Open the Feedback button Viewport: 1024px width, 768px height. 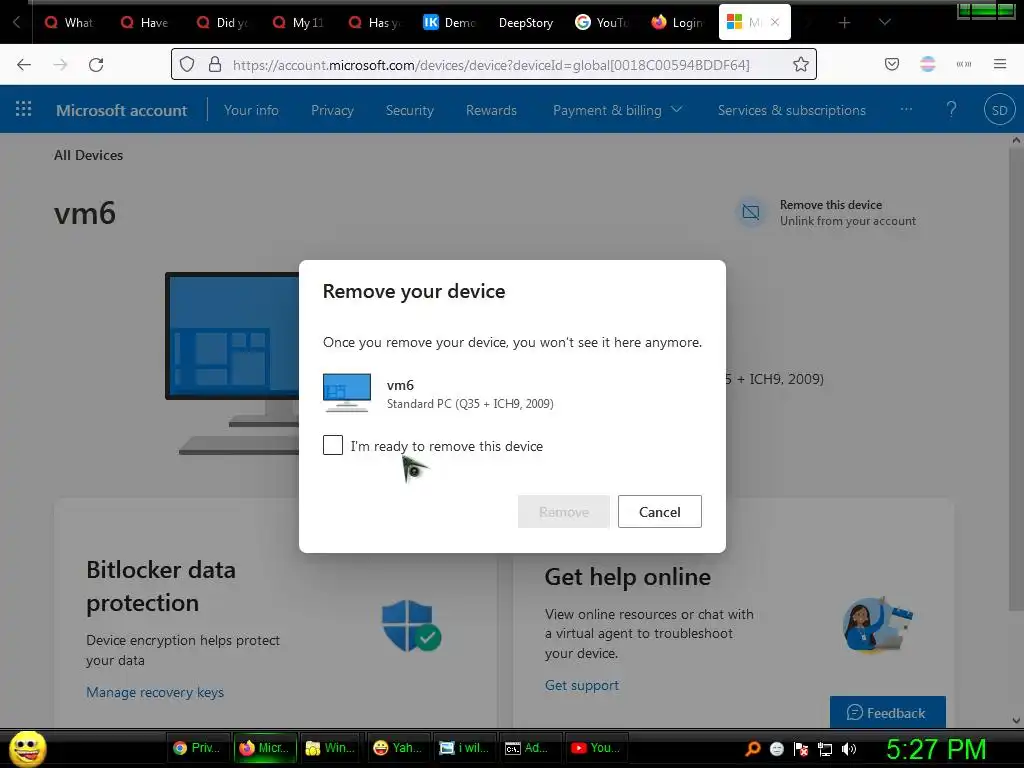click(887, 712)
